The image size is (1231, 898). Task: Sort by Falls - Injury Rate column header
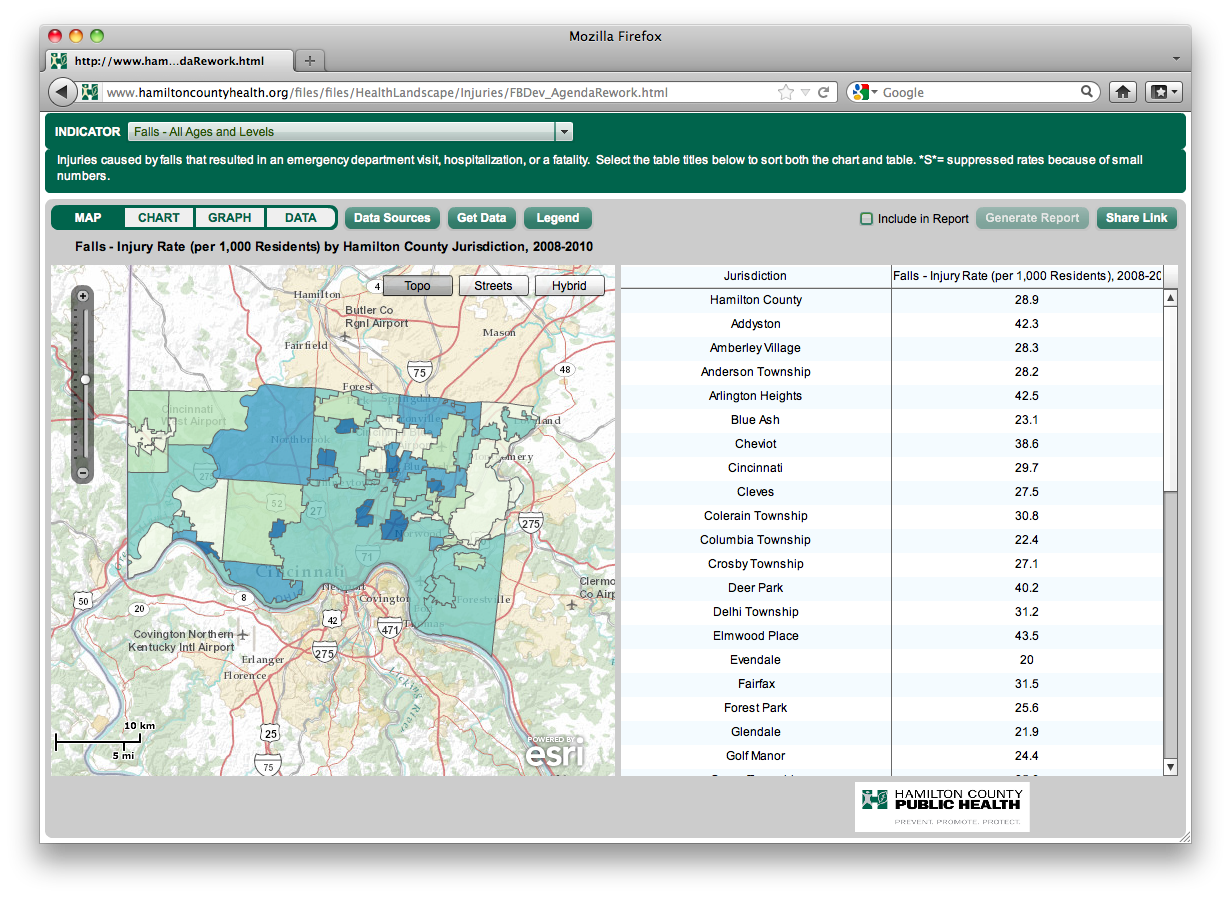tap(1027, 276)
